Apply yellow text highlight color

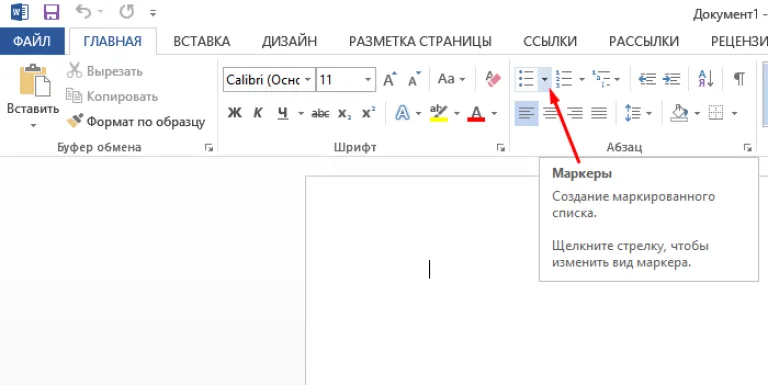(x=439, y=114)
